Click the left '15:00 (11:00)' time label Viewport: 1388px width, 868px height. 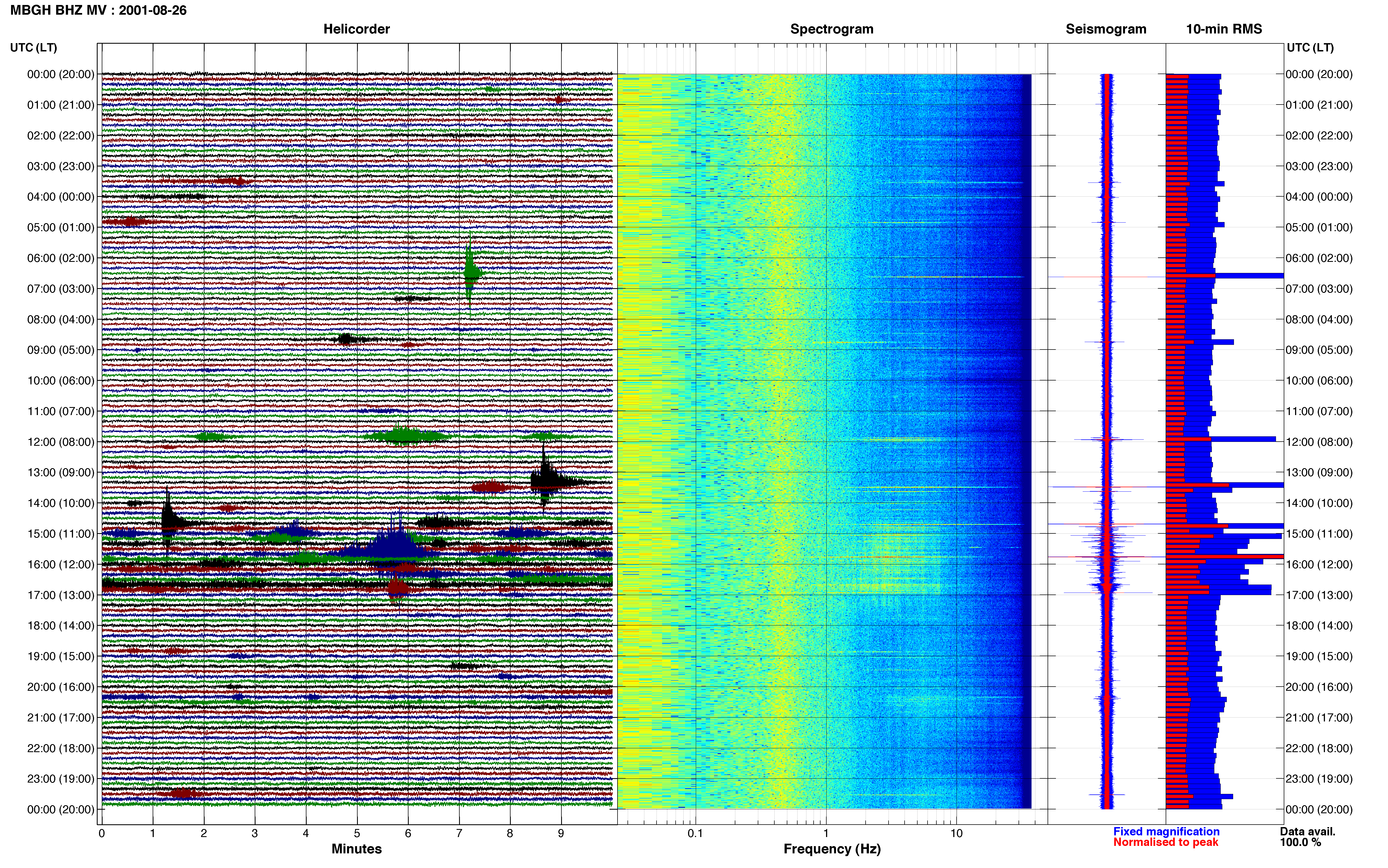pyautogui.click(x=61, y=533)
